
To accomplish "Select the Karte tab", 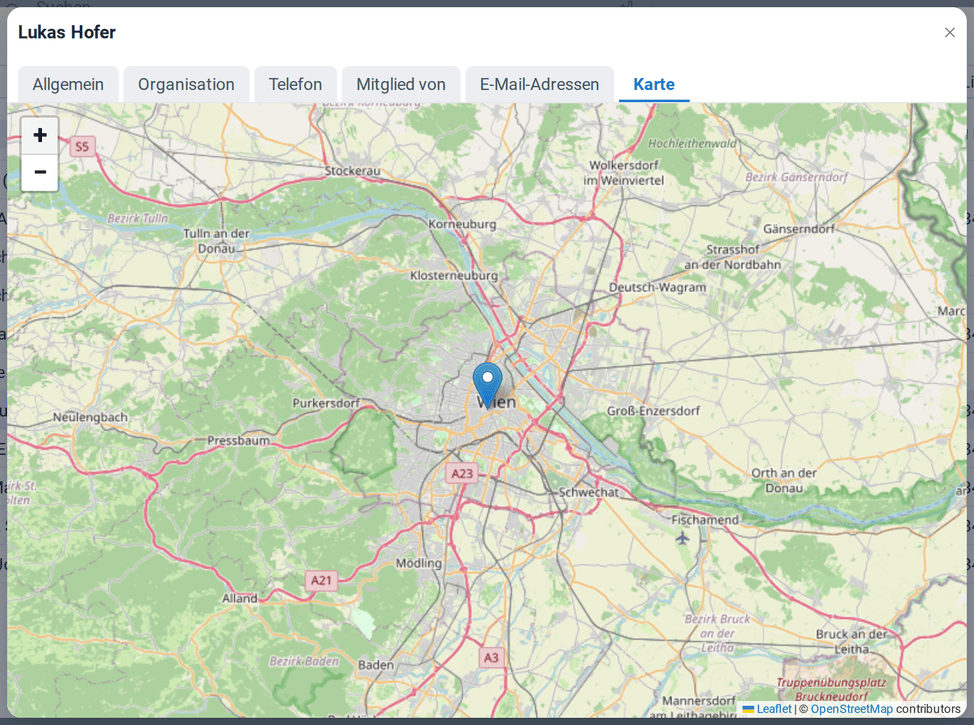I will [654, 84].
